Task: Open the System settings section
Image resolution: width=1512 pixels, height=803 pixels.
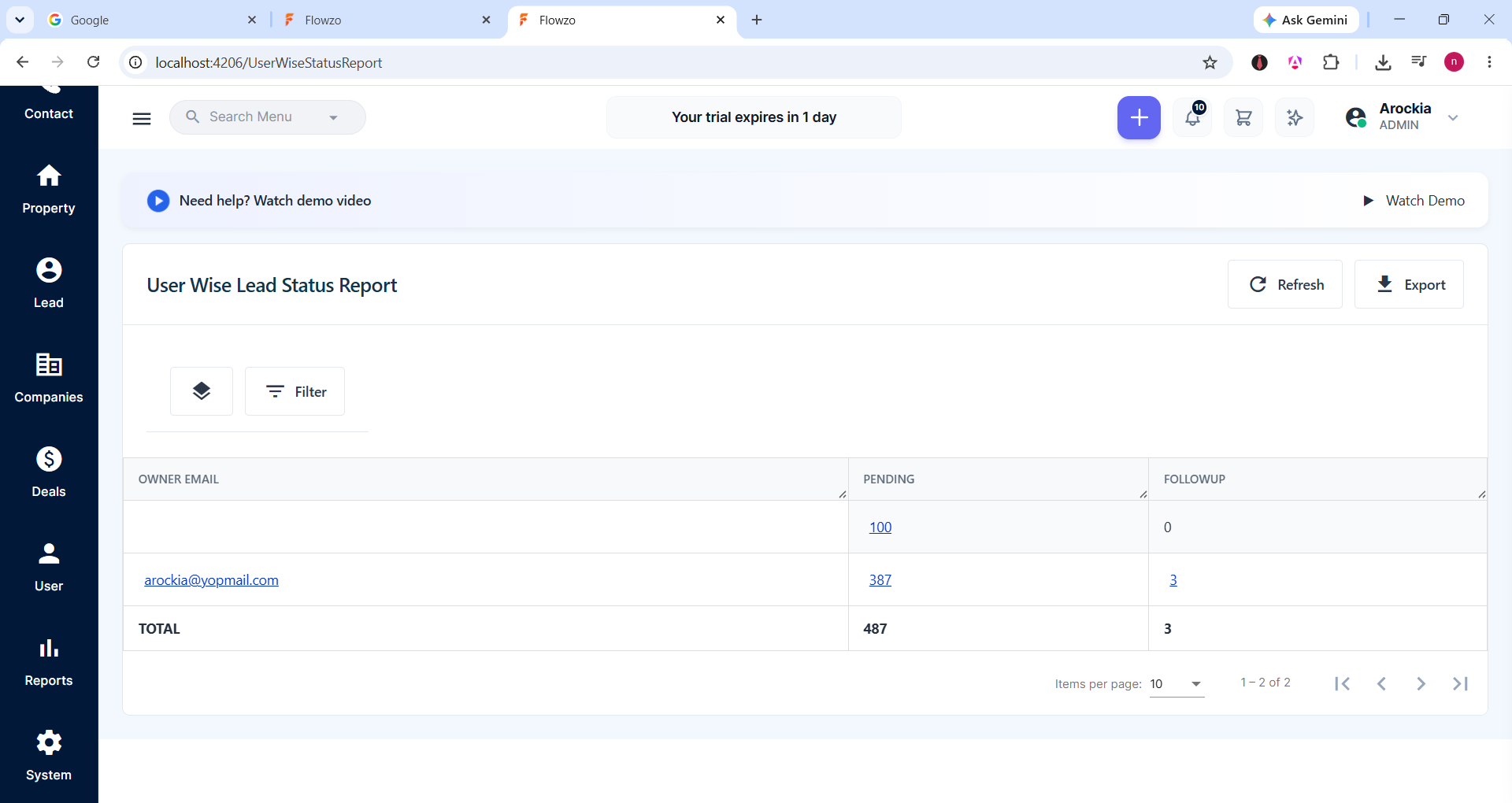Action: 49,757
